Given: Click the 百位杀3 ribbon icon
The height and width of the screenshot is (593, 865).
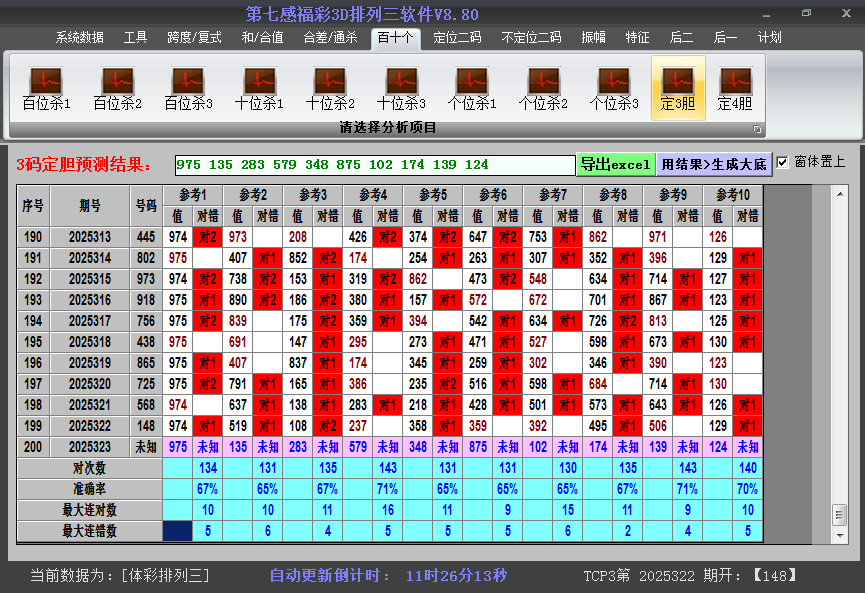Looking at the screenshot, I should [188, 88].
